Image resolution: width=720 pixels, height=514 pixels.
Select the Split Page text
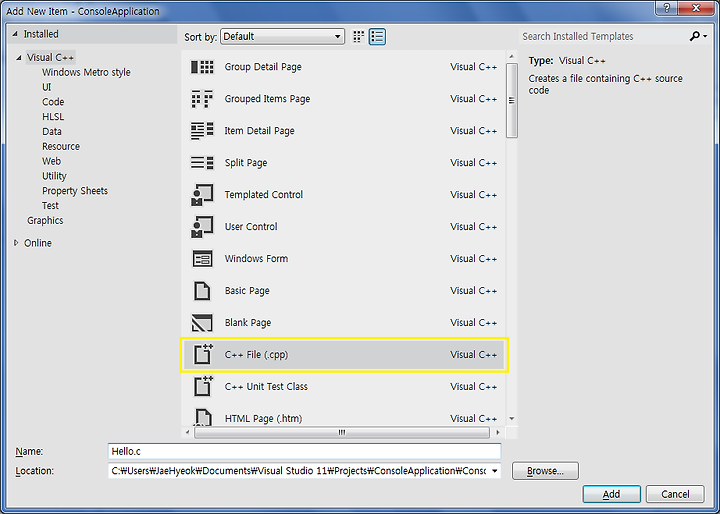246,163
